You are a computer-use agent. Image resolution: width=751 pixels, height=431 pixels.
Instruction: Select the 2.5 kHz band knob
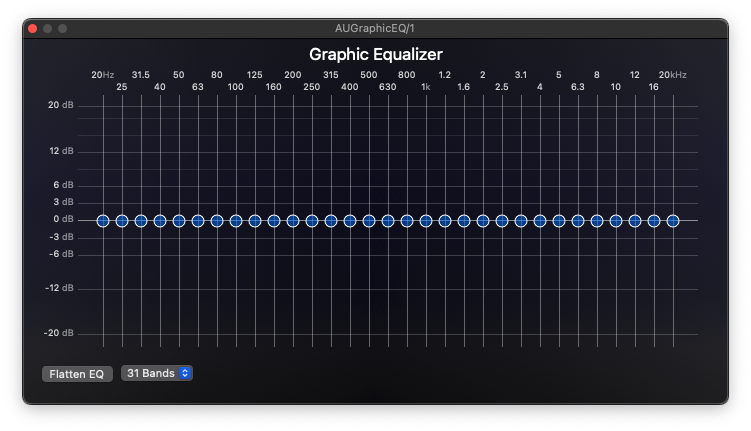[x=502, y=221]
